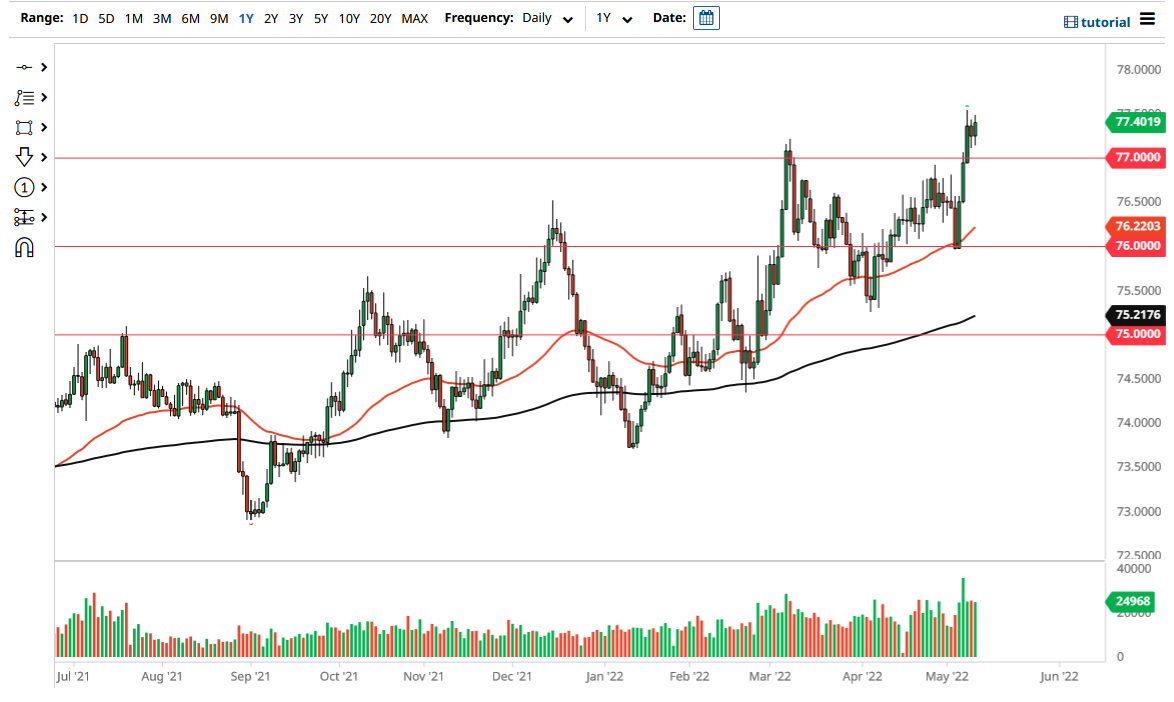Select the line drawing tool icon
Image resolution: width=1174 pixels, height=702 pixels.
pos(24,67)
